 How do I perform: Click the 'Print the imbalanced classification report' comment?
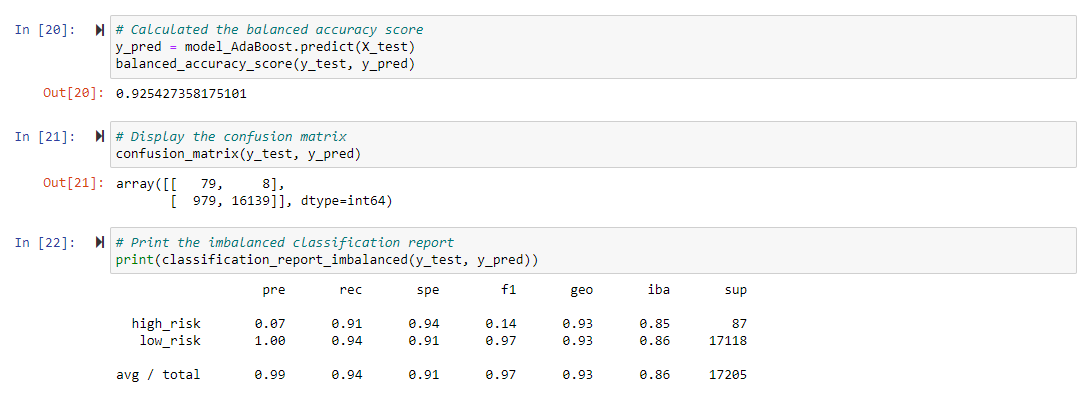pyautogui.click(x=285, y=243)
